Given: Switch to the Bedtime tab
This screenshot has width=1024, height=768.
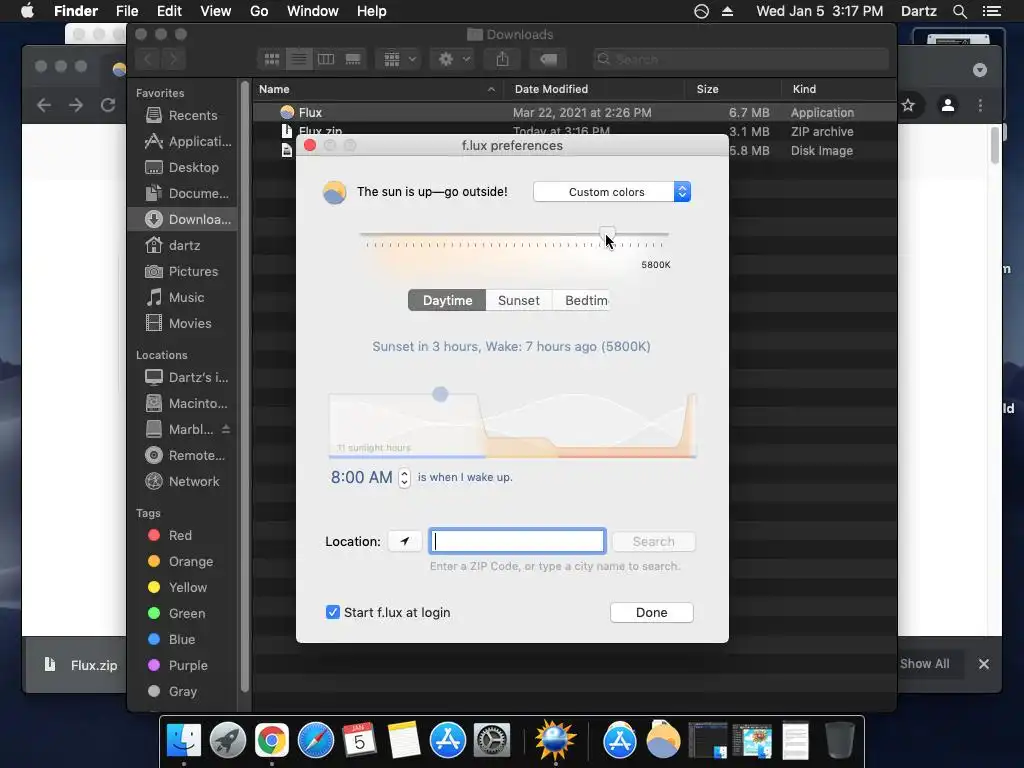Looking at the screenshot, I should (581, 300).
